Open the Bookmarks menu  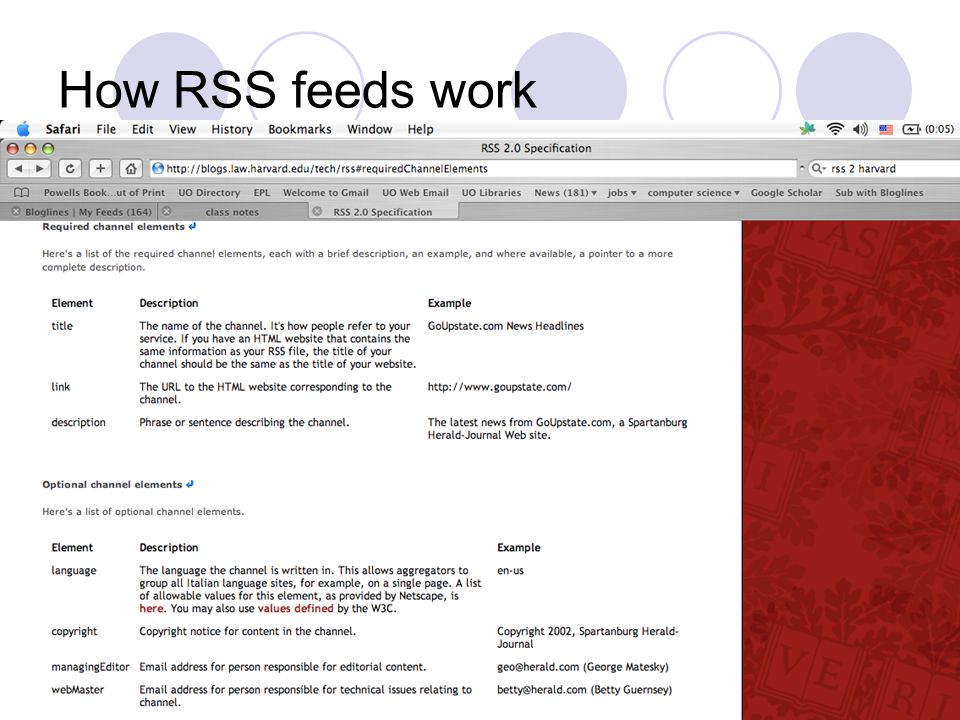tap(300, 129)
